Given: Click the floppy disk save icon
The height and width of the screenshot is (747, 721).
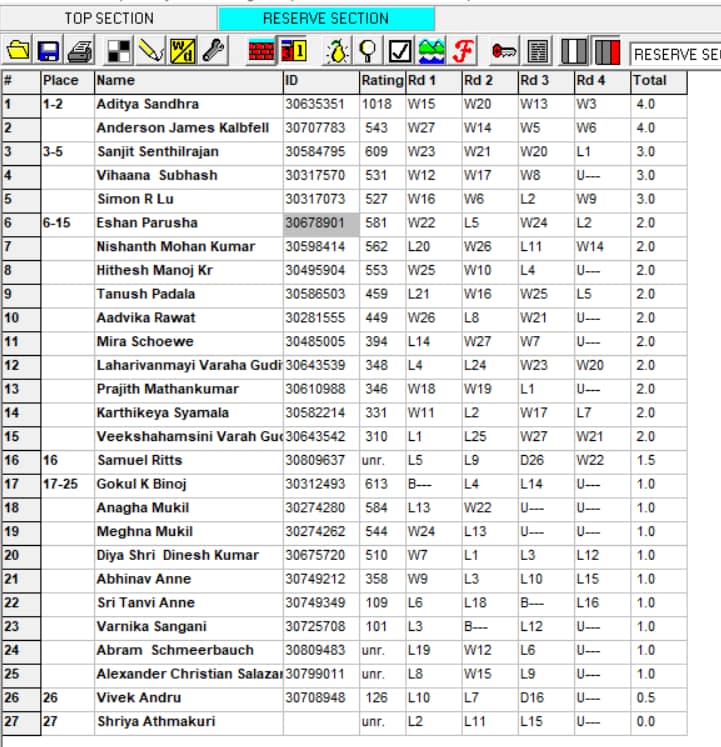Looking at the screenshot, I should (x=49, y=50).
